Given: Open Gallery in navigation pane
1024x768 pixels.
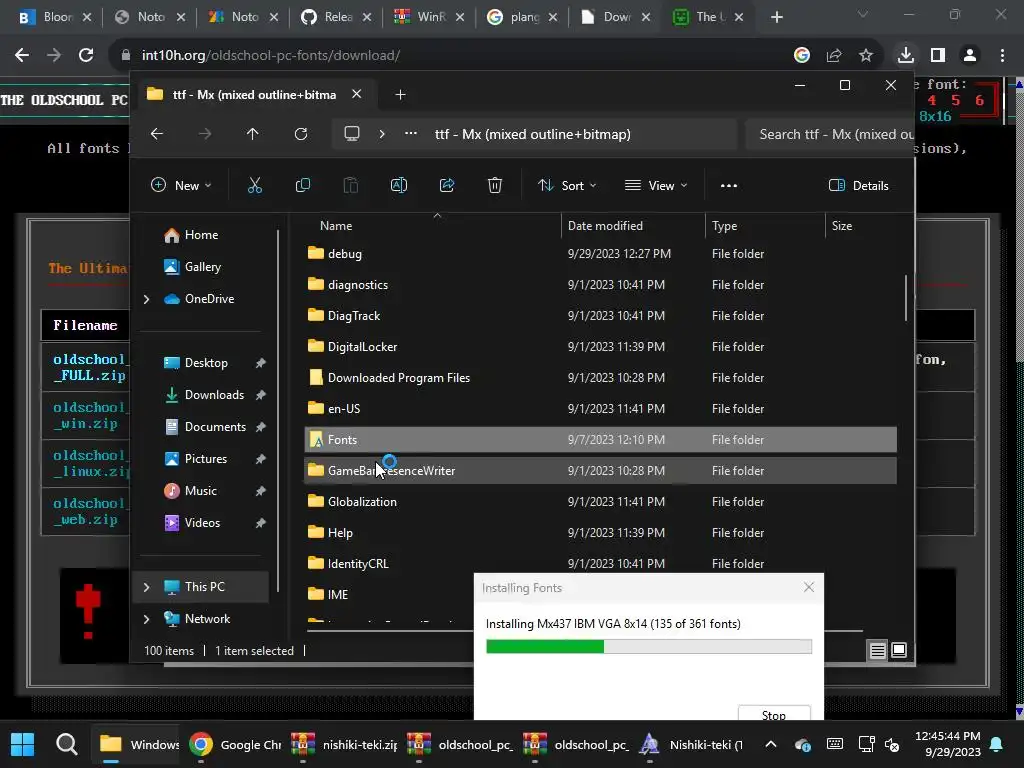Looking at the screenshot, I should tap(193, 267).
